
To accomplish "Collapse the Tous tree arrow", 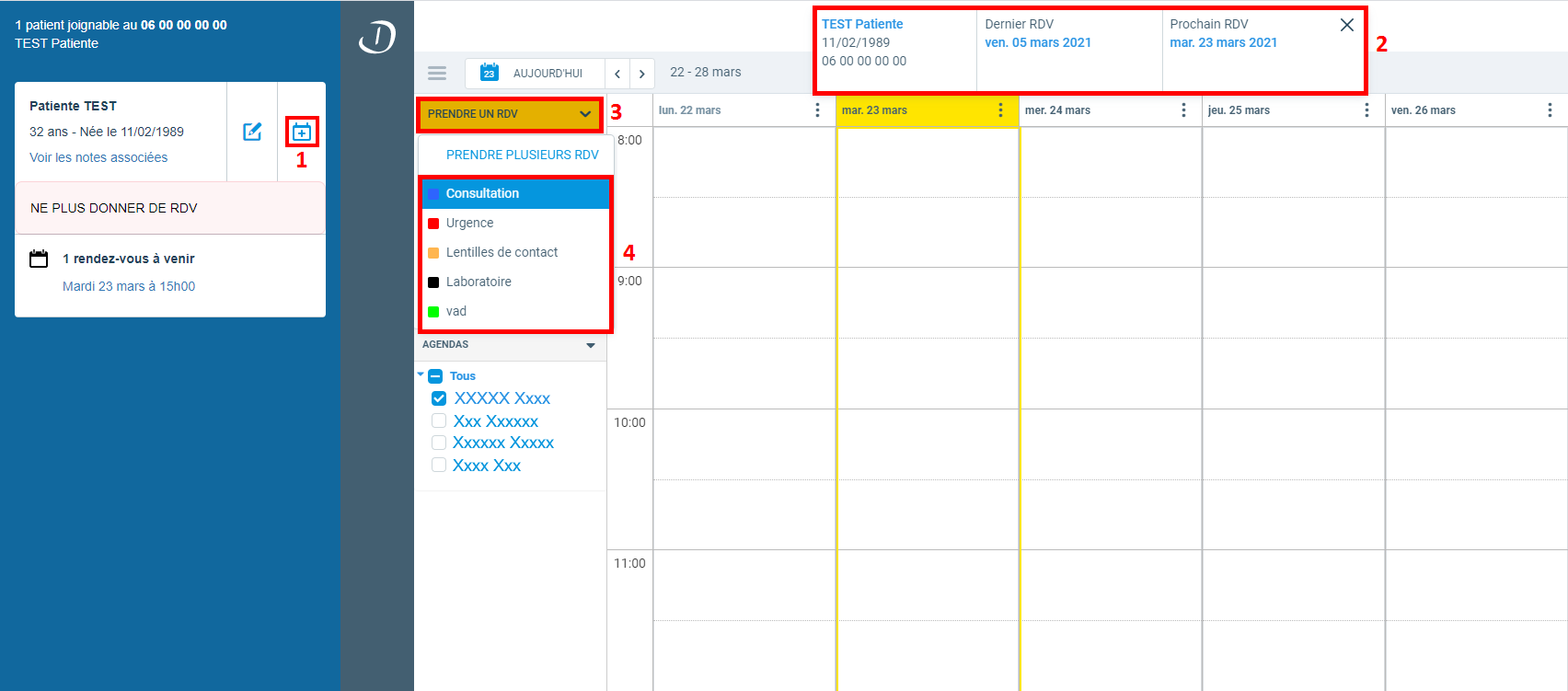I will (421, 374).
